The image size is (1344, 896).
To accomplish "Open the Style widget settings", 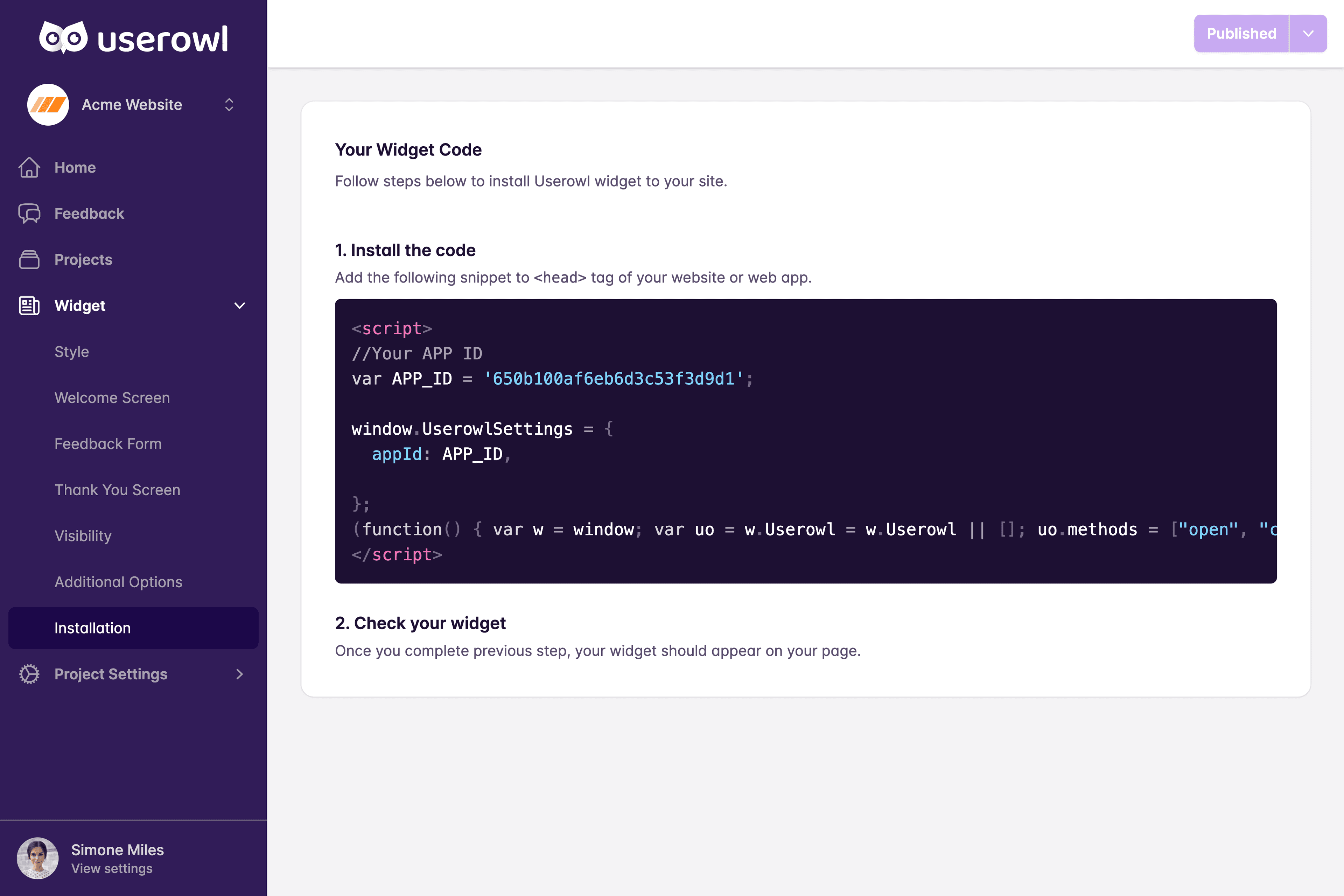I will point(71,351).
